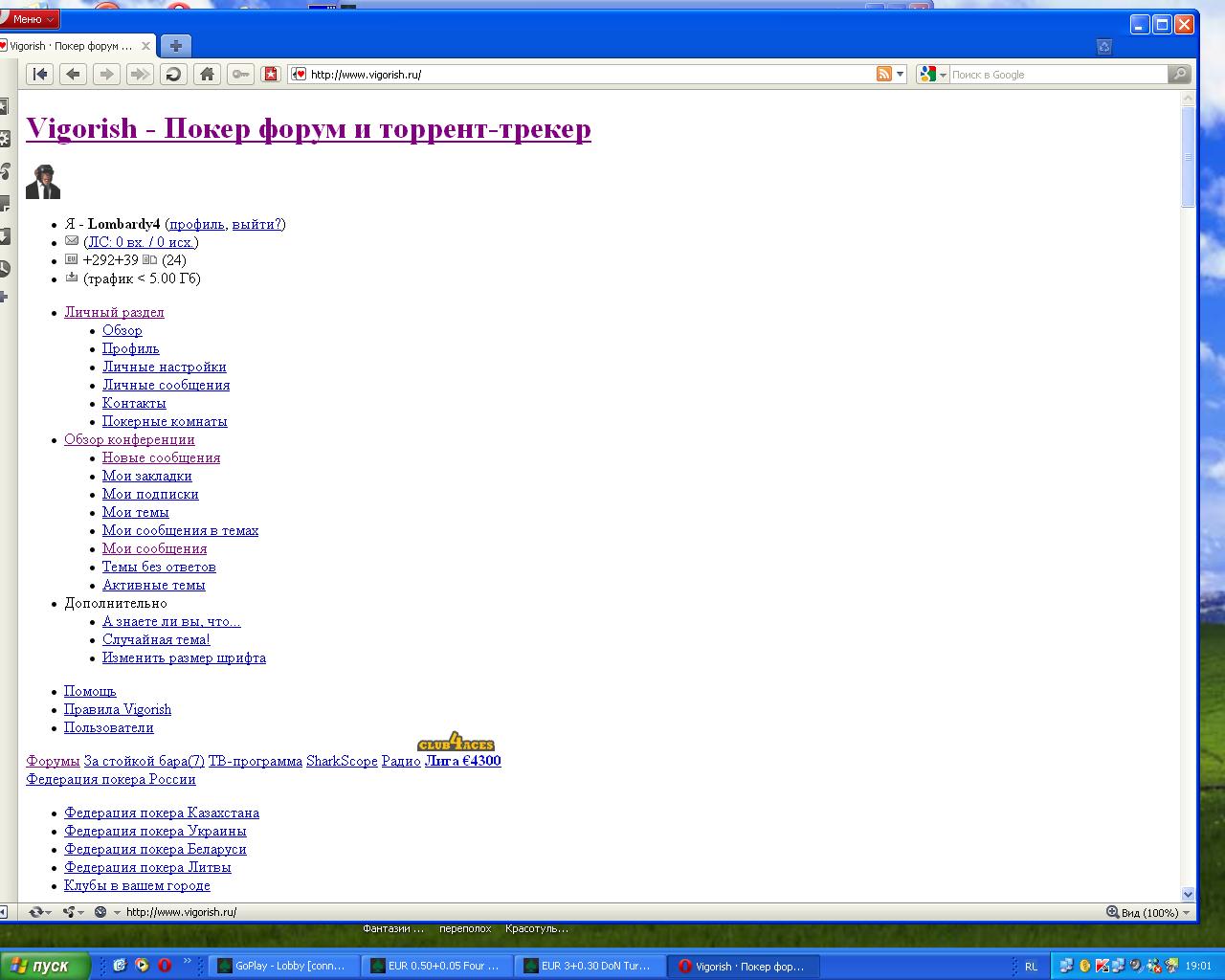Viewport: 1225px width, 980px height.
Task: Switch to GoPlay Lobby in taskbar
Action: (x=283, y=966)
